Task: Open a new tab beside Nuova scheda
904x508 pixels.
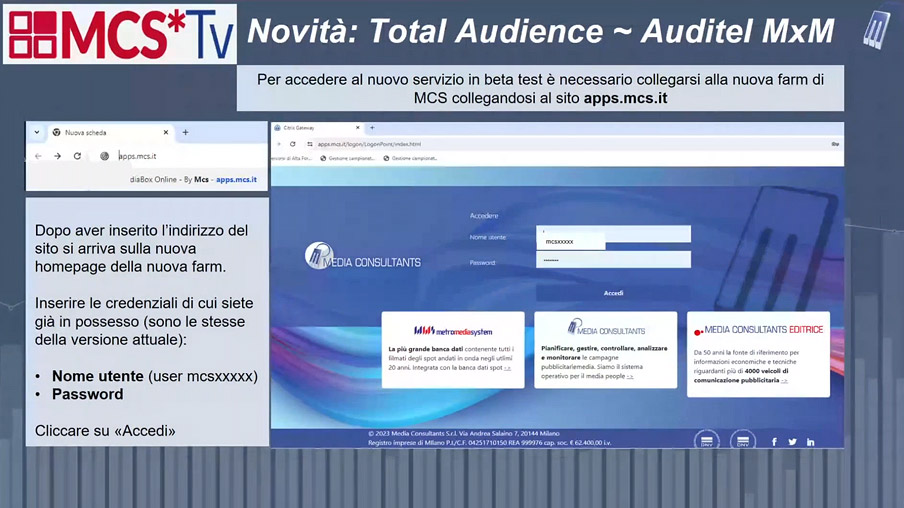Action: [186, 132]
